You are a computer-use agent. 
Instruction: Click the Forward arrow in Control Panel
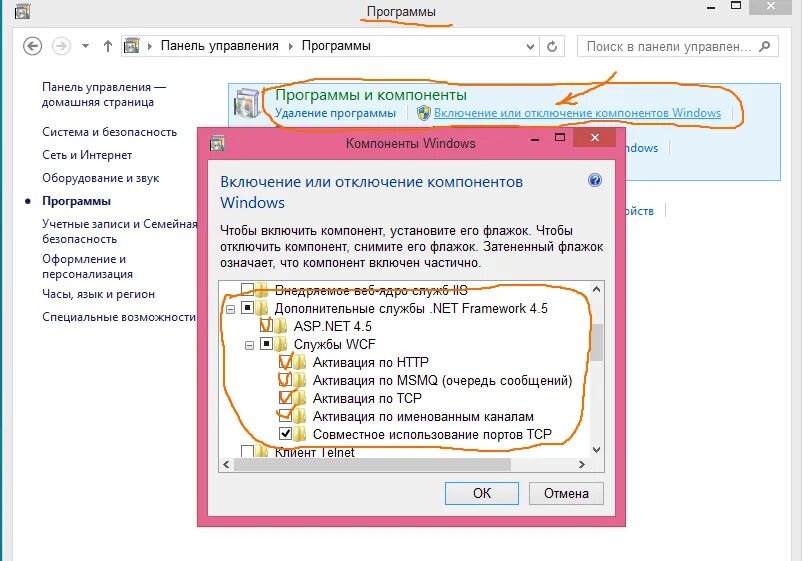(x=61, y=46)
